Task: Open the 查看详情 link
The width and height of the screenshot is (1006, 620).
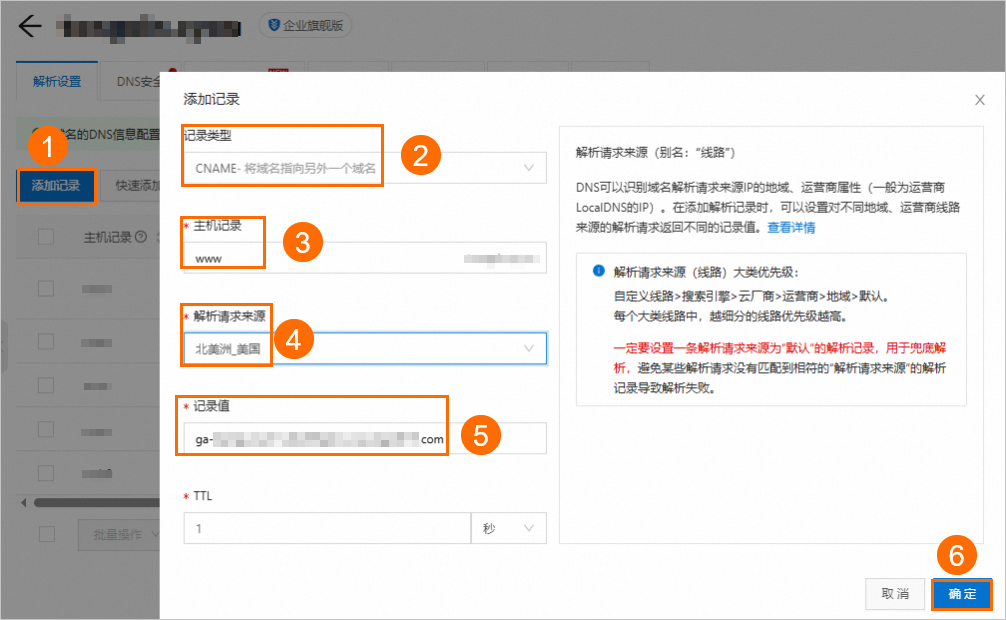Action: click(791, 227)
